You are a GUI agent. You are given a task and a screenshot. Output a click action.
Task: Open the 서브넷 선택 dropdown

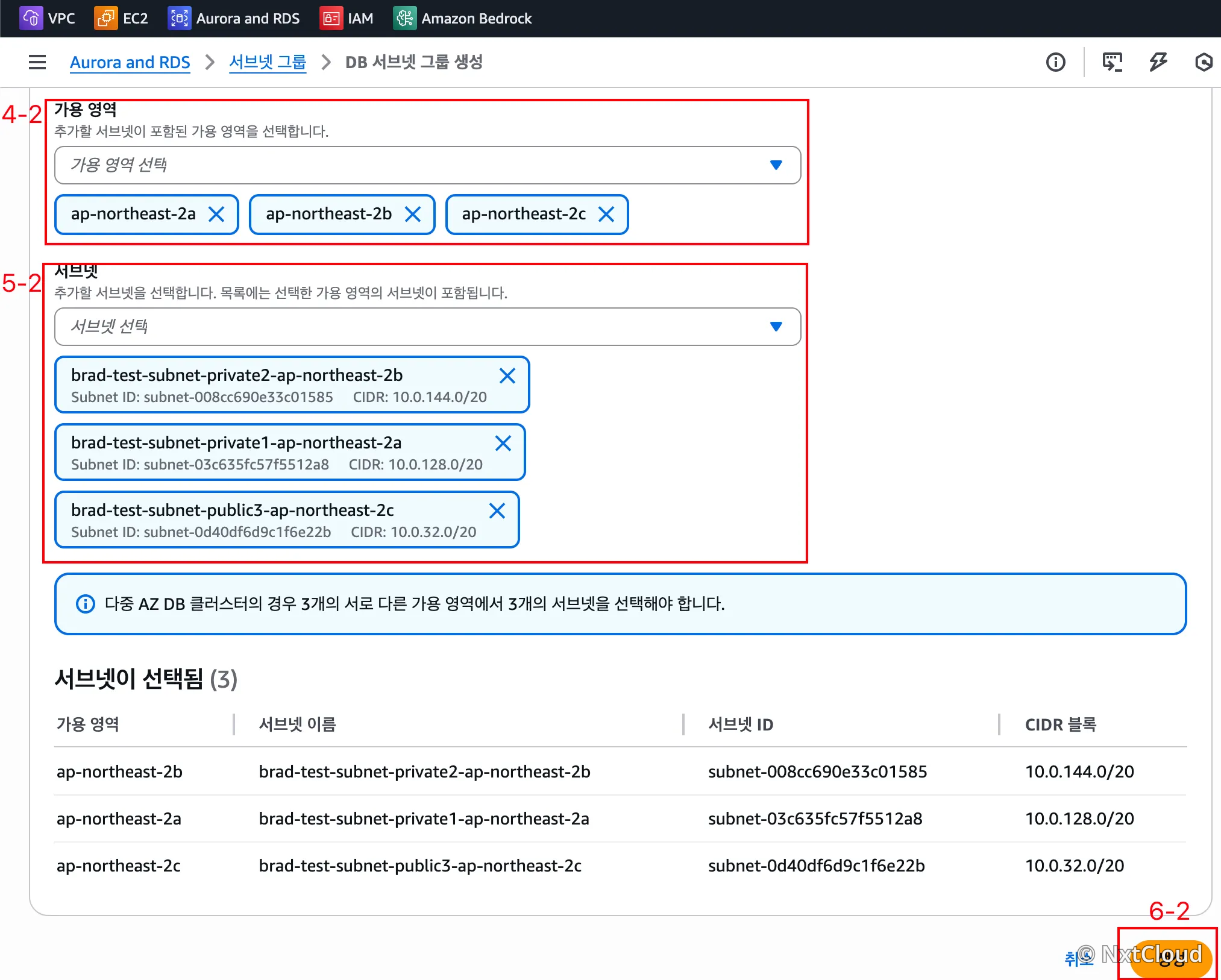[427, 327]
